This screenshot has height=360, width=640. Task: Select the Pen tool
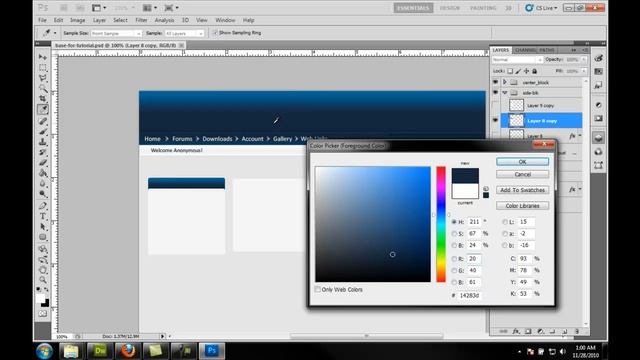[43, 206]
